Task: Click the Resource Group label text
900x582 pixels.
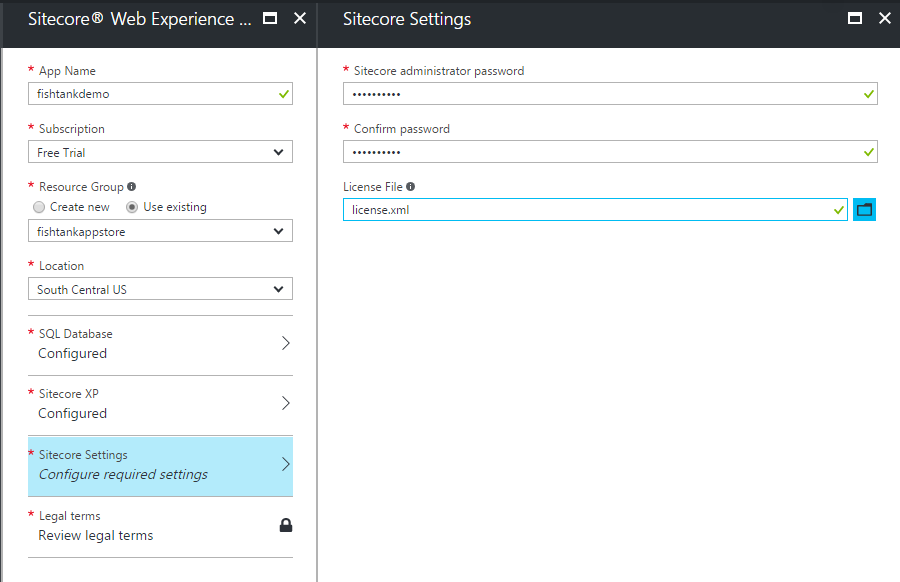Action: (x=81, y=187)
